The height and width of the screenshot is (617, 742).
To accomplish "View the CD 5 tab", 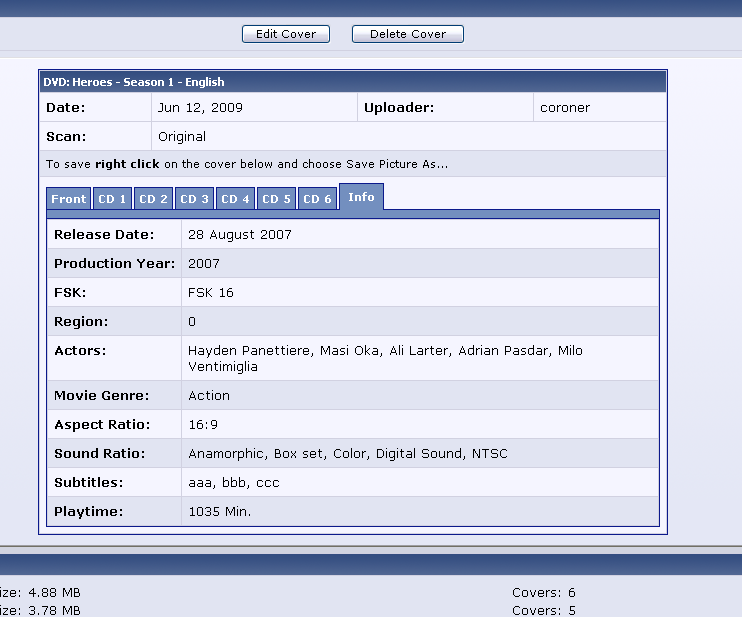I will click(x=277, y=199).
